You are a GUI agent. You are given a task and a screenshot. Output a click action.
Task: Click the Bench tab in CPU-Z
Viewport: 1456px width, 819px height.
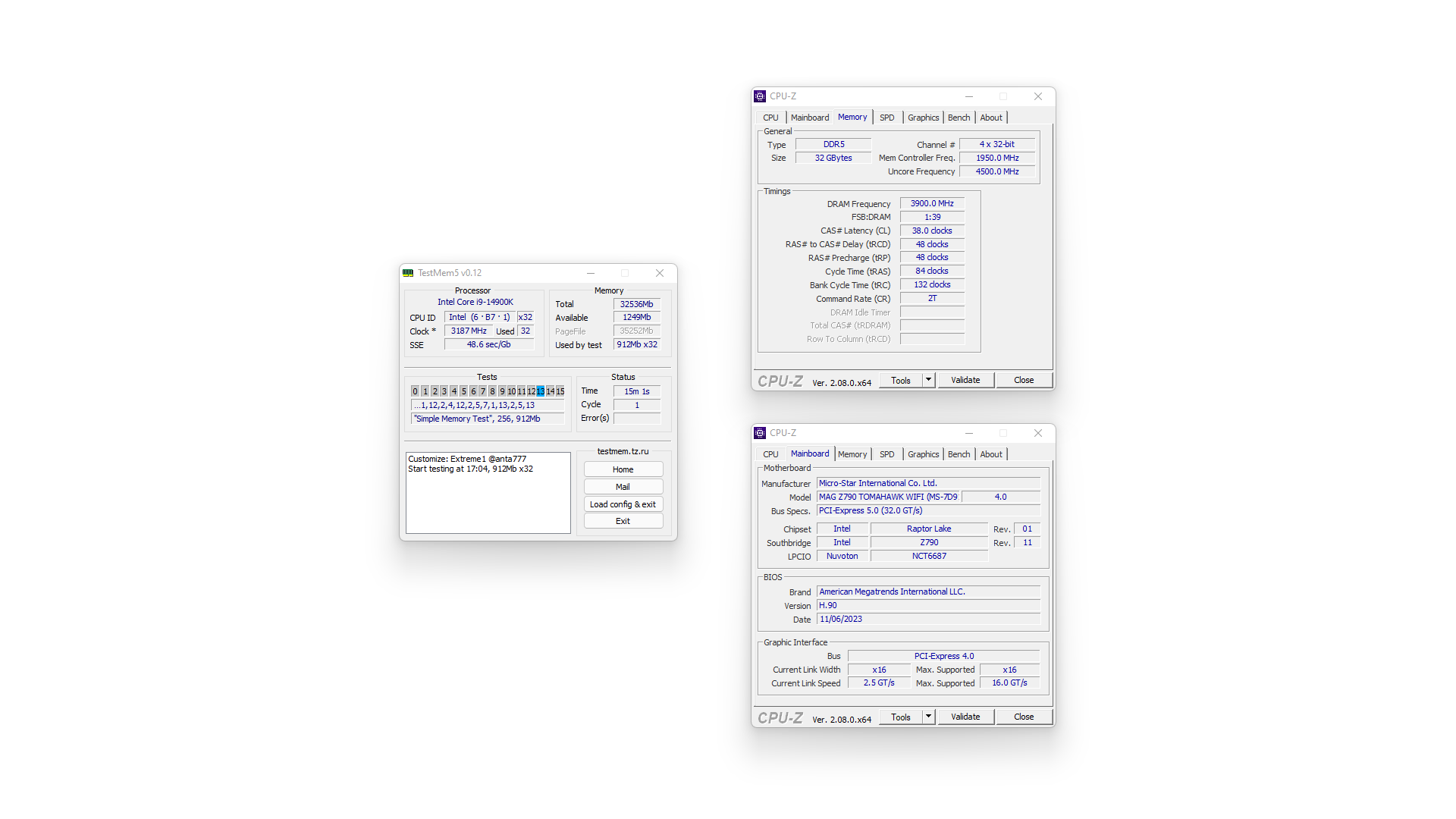coord(957,117)
